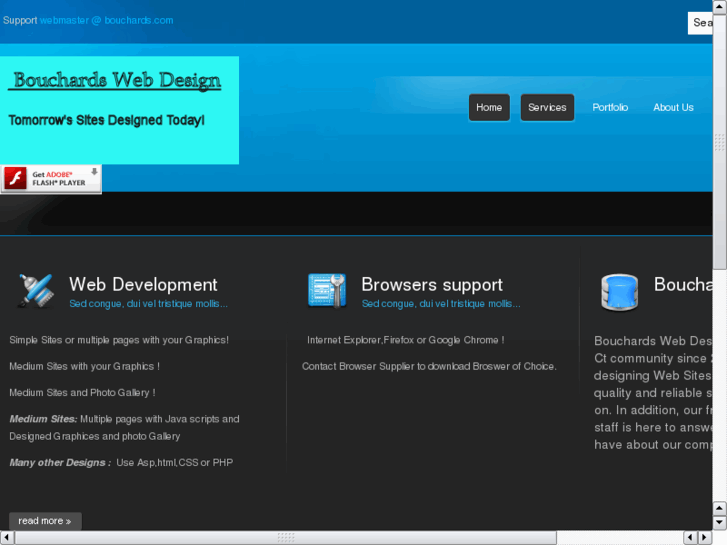The image size is (727, 545).
Task: Click the subtitle under Web Development heading
Action: click(148, 304)
